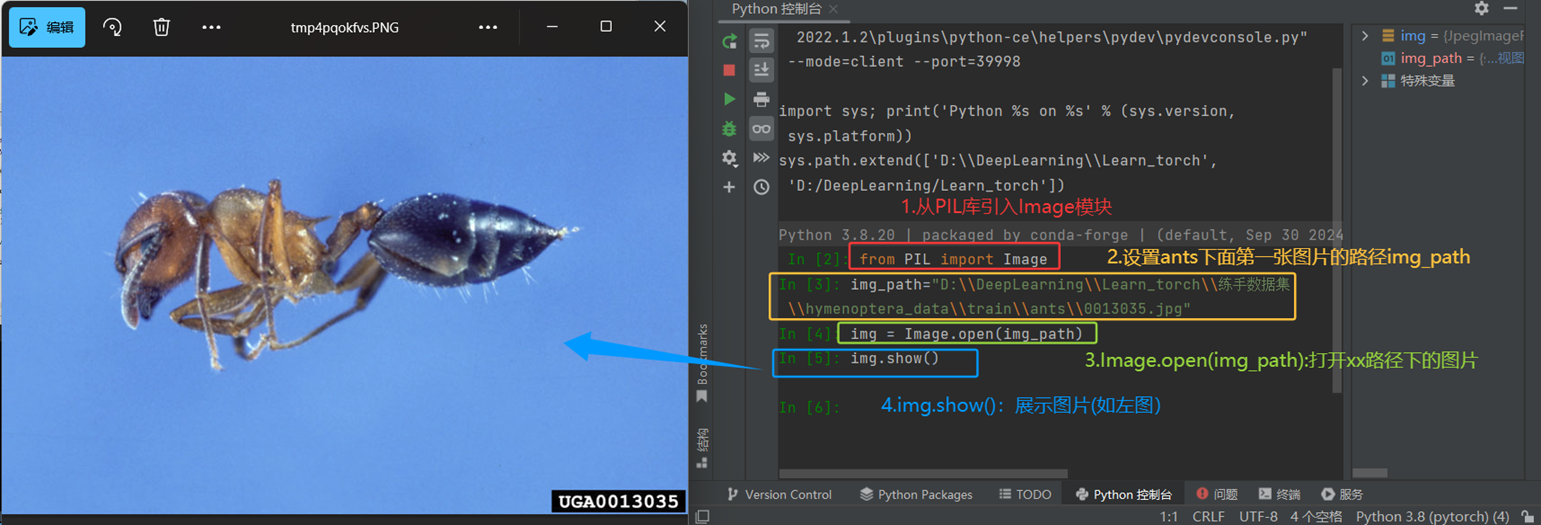Click the tmp4pqokfvs.PNG file name
Image resolution: width=1541 pixels, height=525 pixels.
[x=345, y=27]
